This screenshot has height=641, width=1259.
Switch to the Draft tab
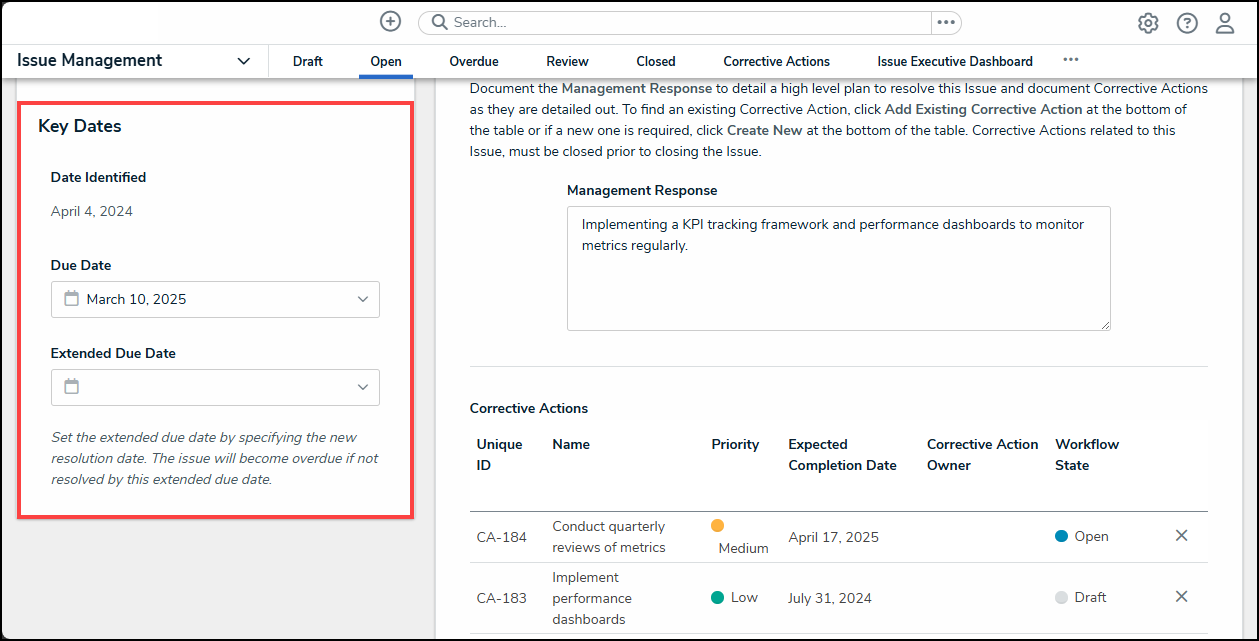(307, 61)
